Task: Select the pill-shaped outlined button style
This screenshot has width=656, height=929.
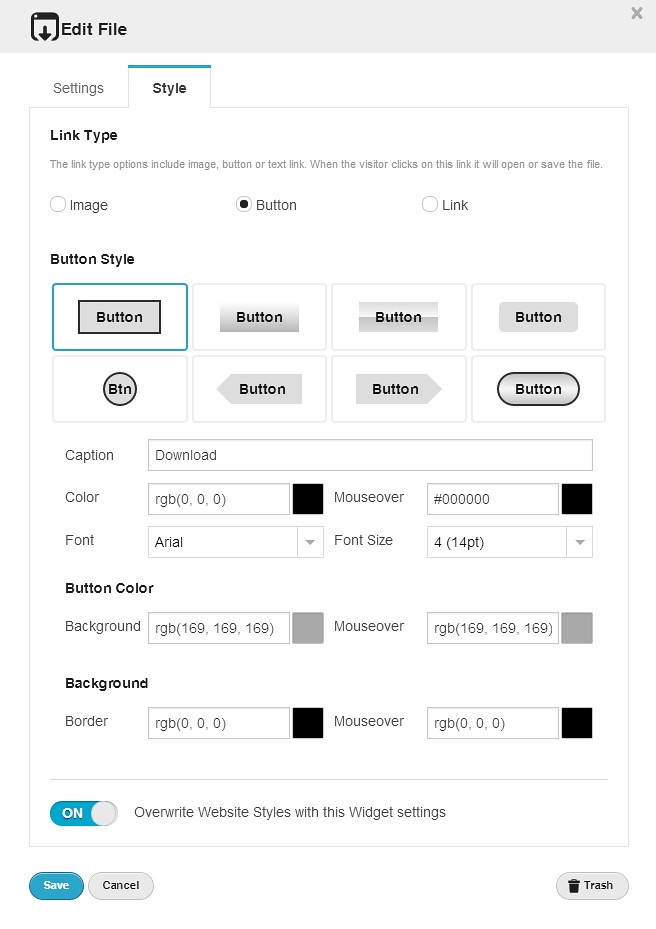Action: pos(538,389)
